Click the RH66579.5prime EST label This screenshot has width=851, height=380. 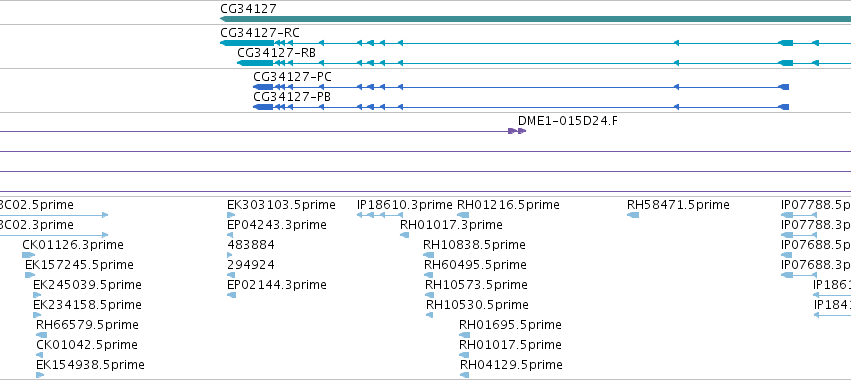tap(87, 325)
